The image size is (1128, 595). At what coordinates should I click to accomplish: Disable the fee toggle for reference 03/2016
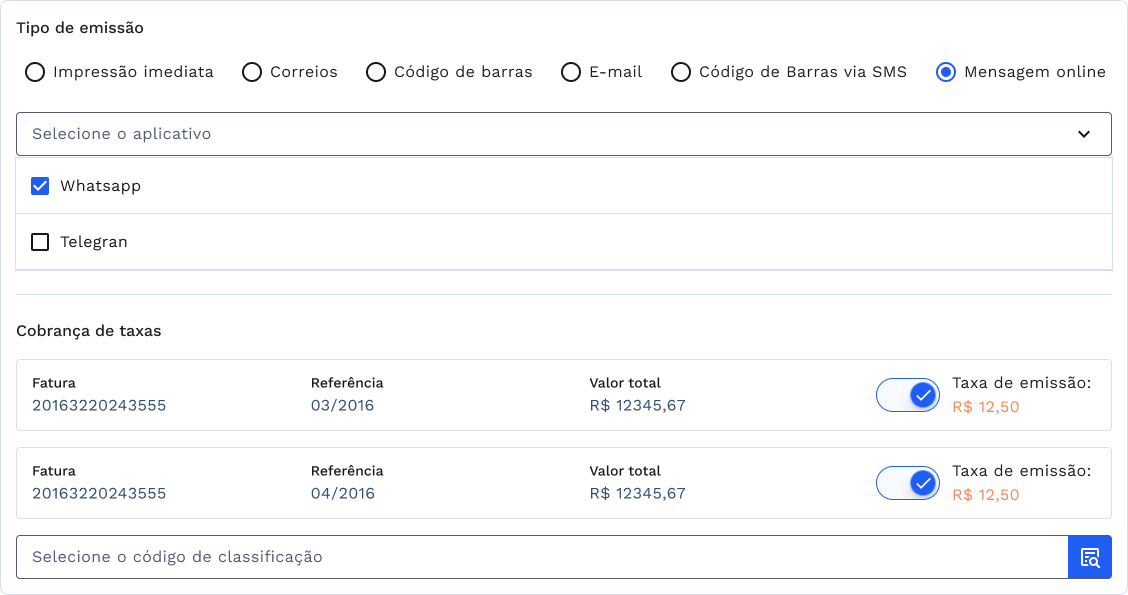click(908, 395)
